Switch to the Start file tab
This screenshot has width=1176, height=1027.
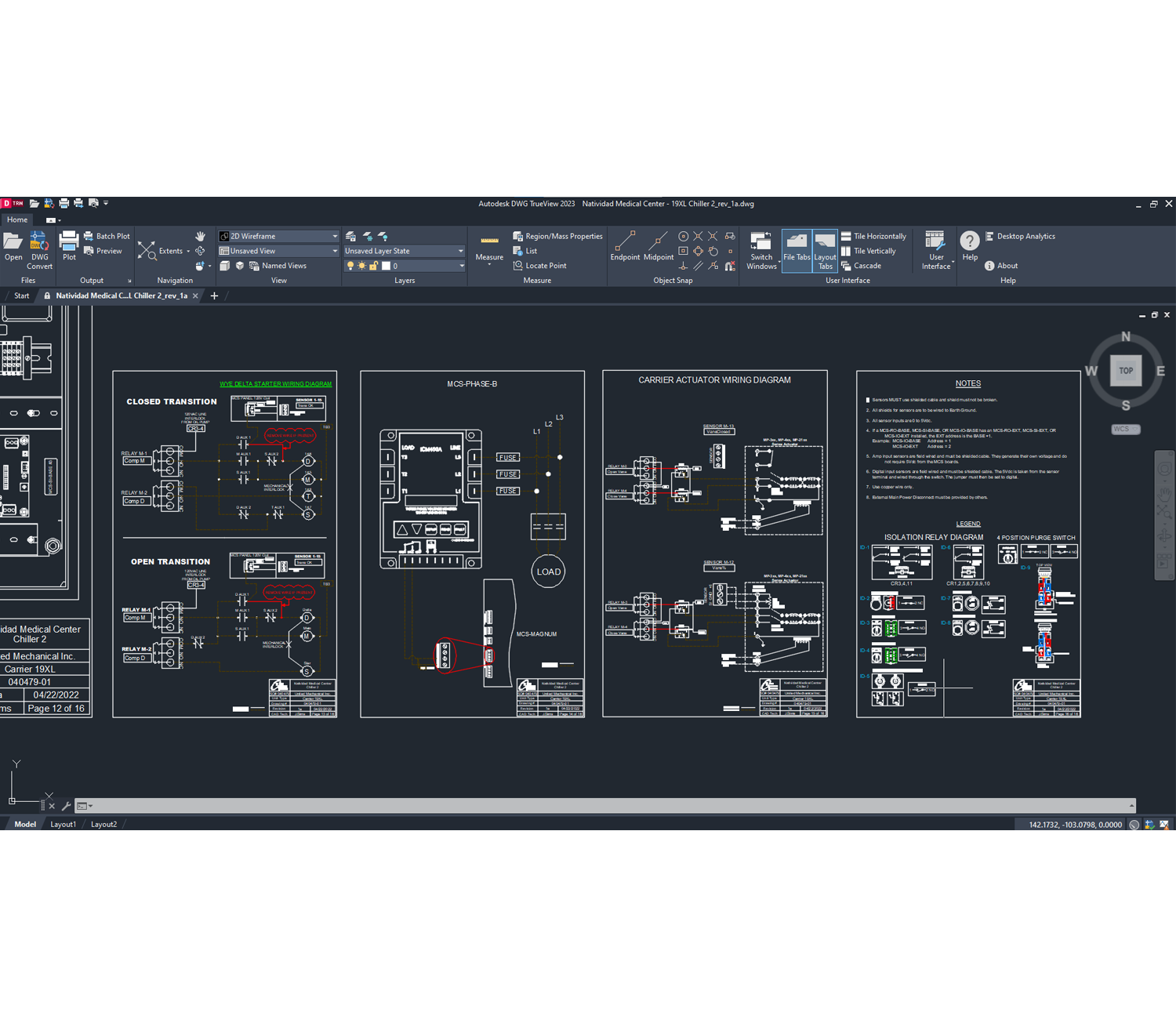coord(21,296)
